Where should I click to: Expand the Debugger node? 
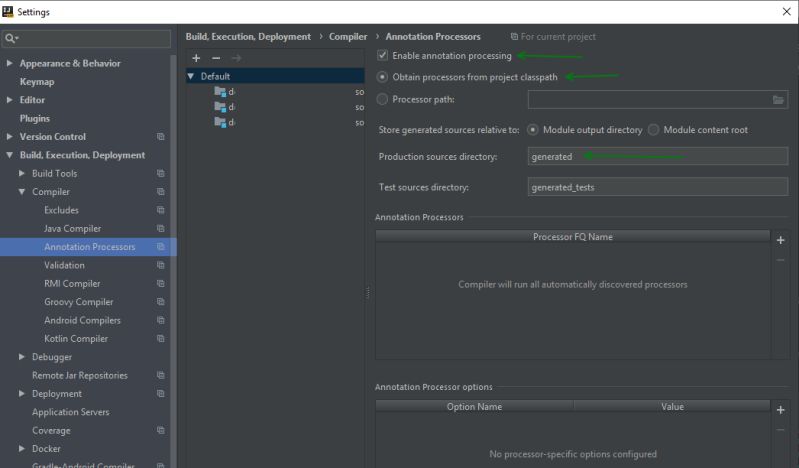pyautogui.click(x=21, y=357)
